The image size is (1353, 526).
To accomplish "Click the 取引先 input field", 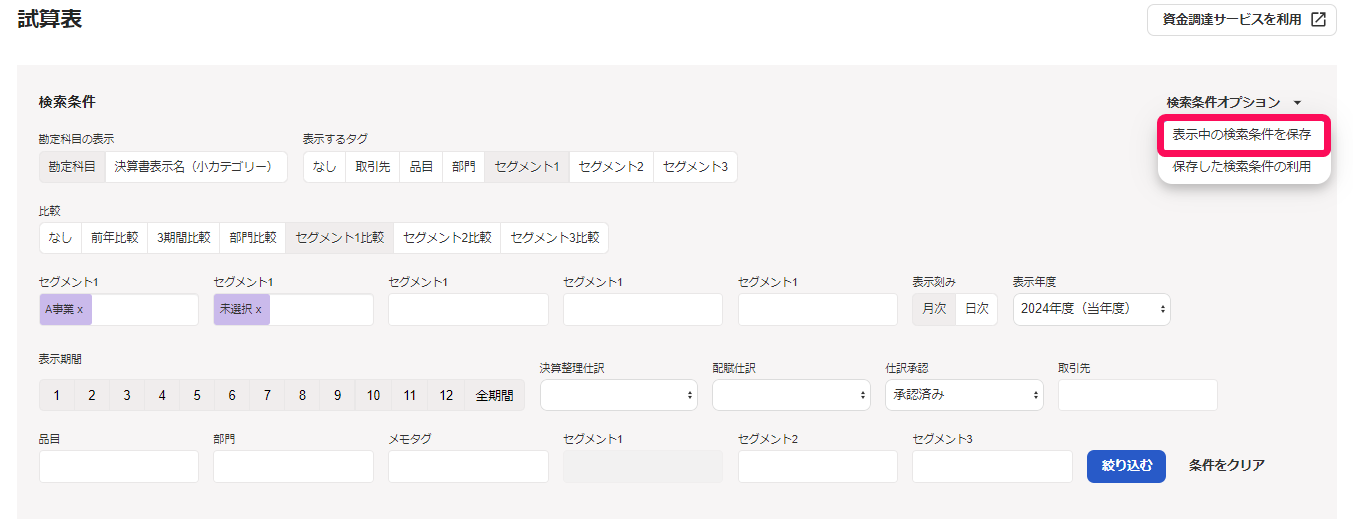I will (x=1137, y=395).
